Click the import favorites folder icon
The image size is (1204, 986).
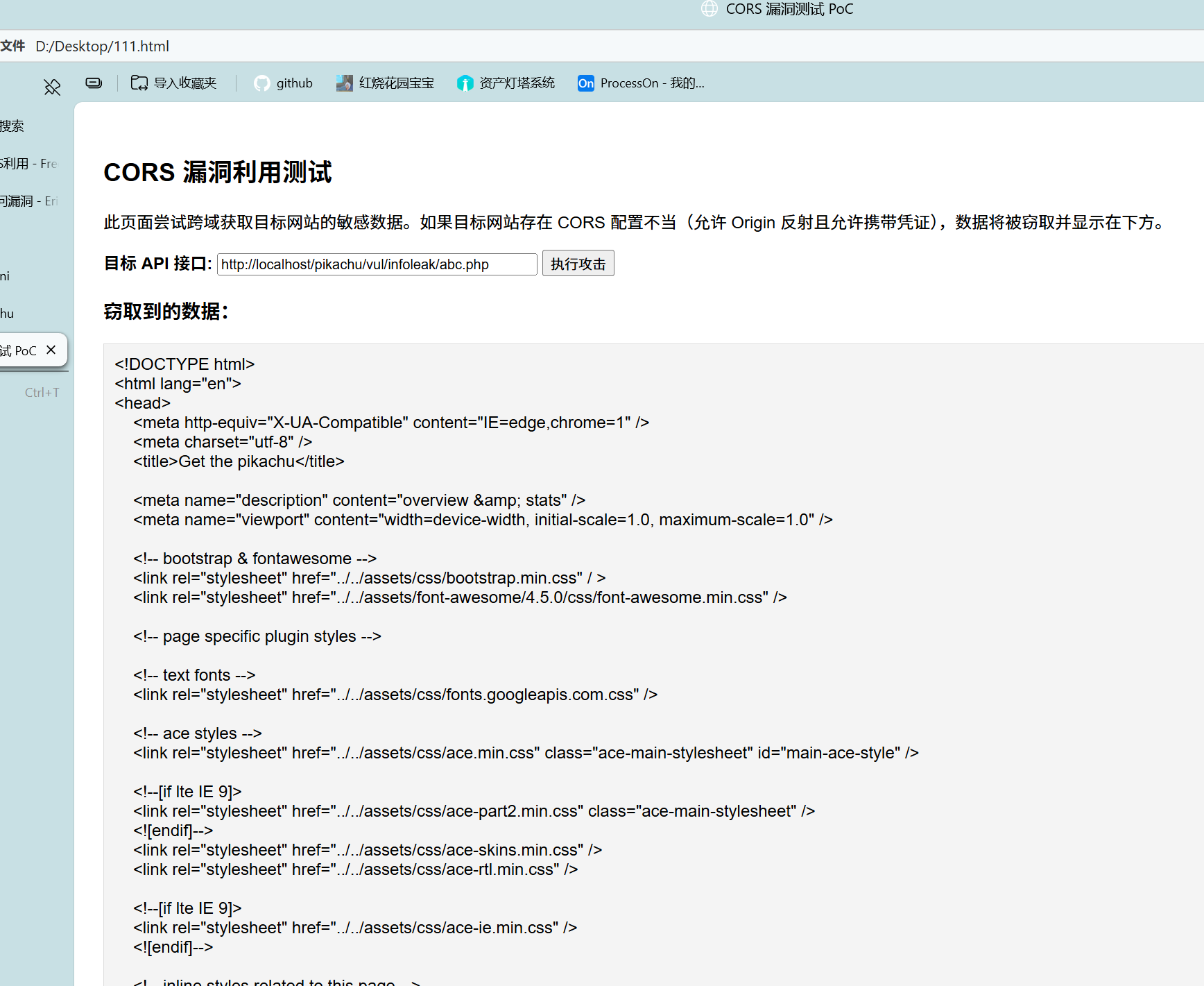point(139,83)
